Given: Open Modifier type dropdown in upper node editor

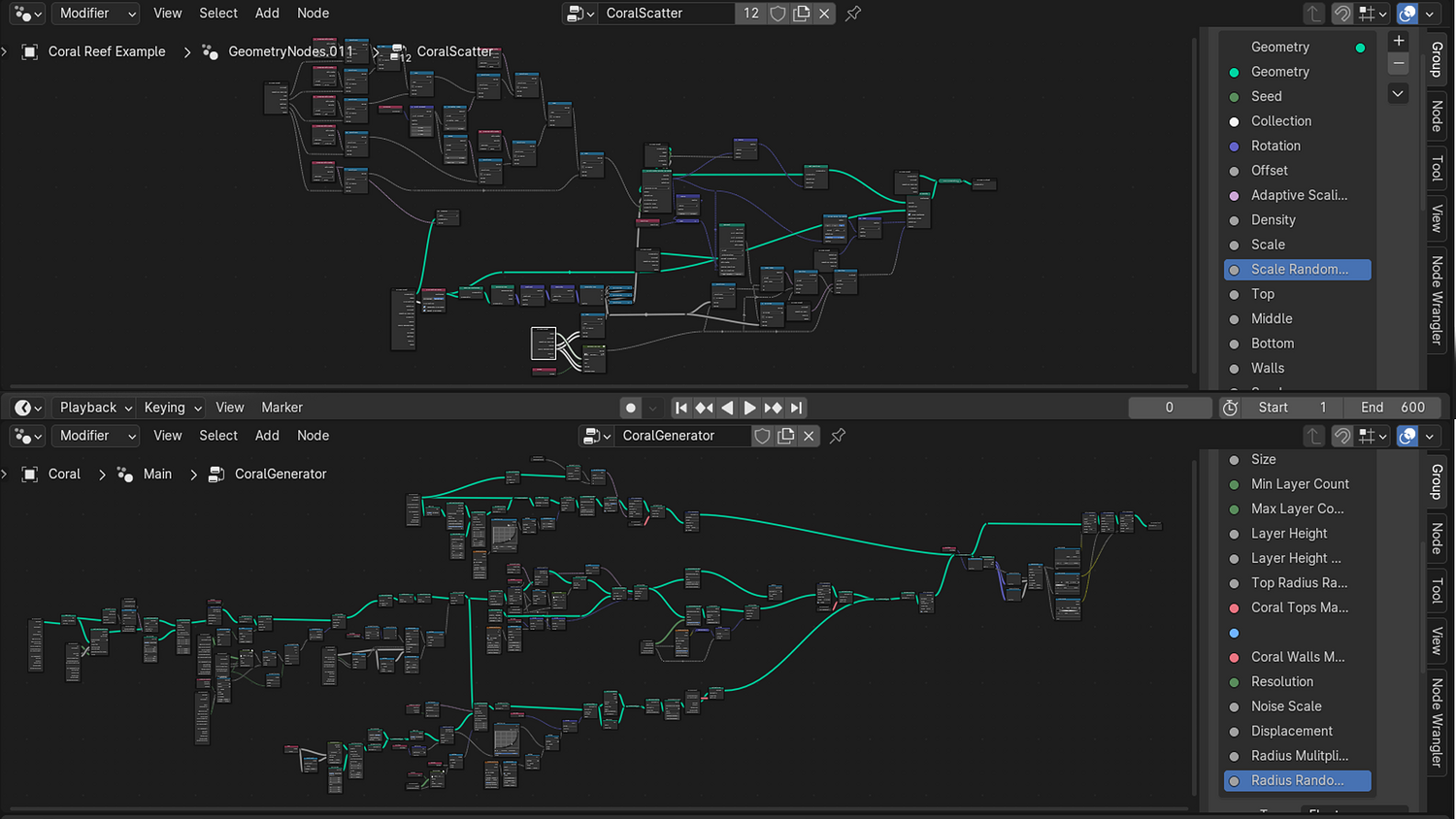Looking at the screenshot, I should coord(97,14).
